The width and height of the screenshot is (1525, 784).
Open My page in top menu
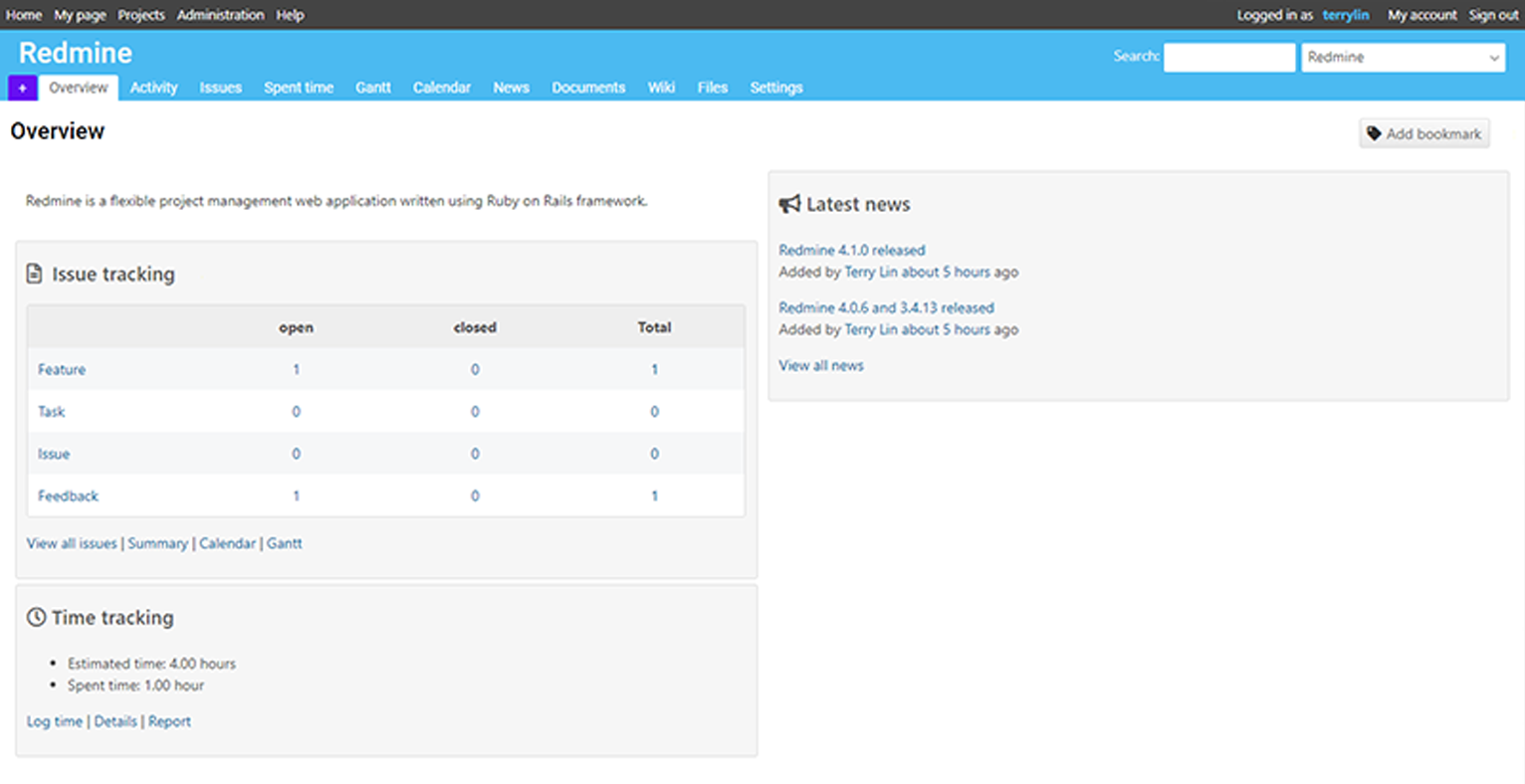tap(80, 15)
